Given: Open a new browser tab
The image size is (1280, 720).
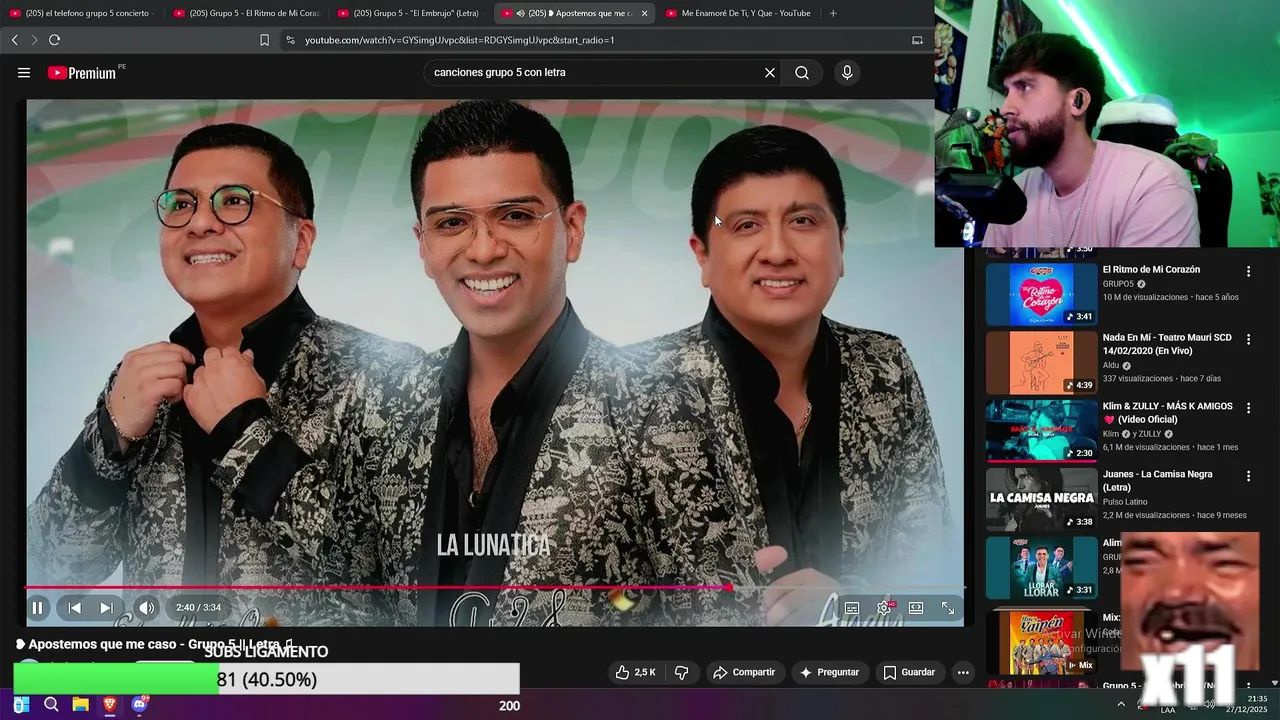Looking at the screenshot, I should point(833,13).
